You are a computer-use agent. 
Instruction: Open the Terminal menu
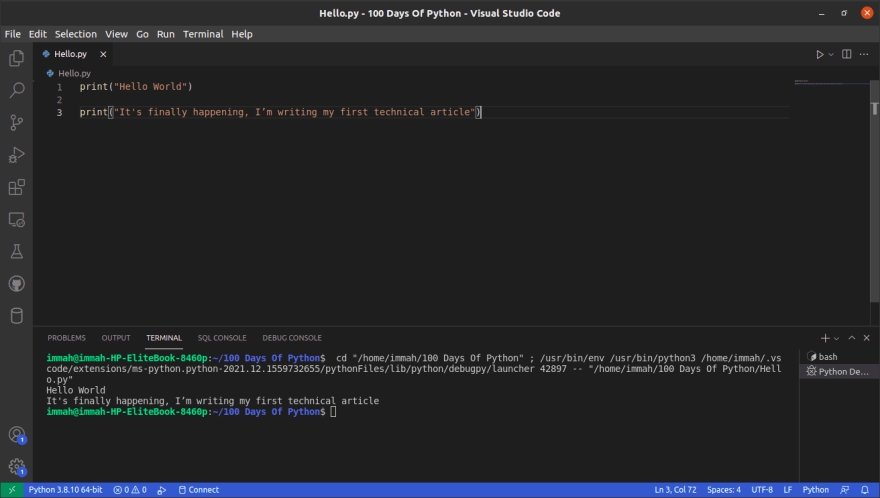coord(203,34)
